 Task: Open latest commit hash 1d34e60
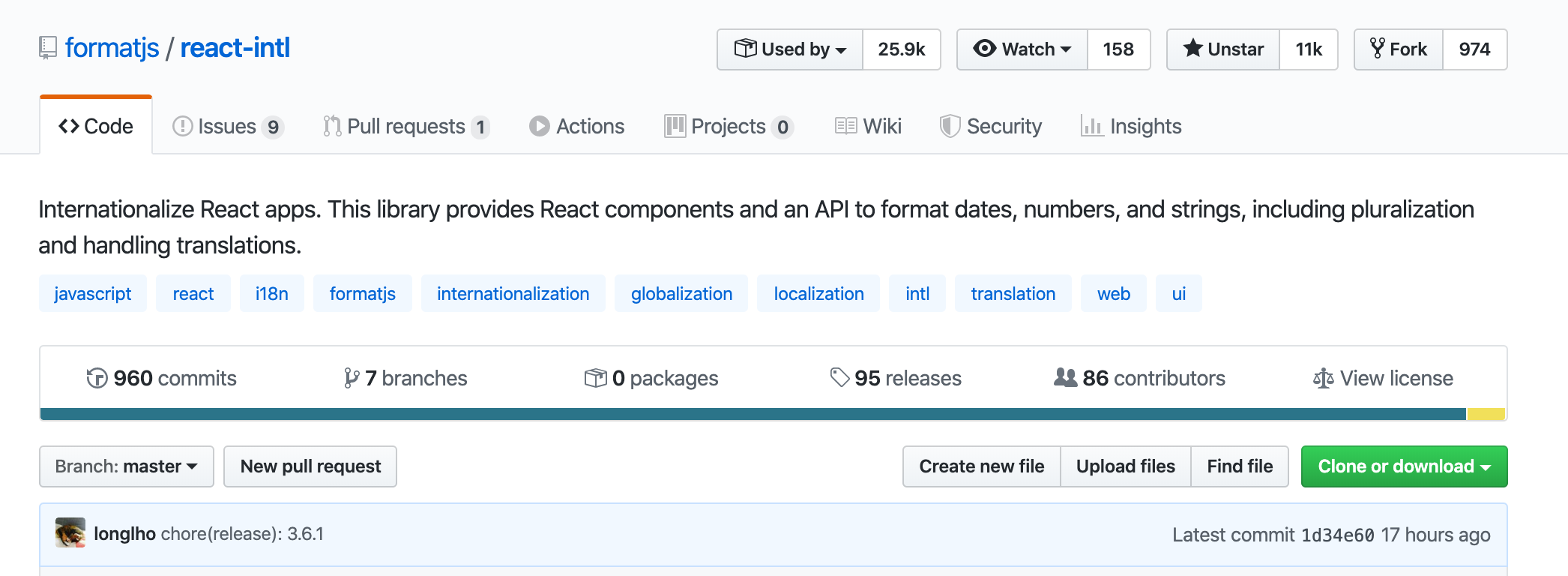[x=1338, y=535]
